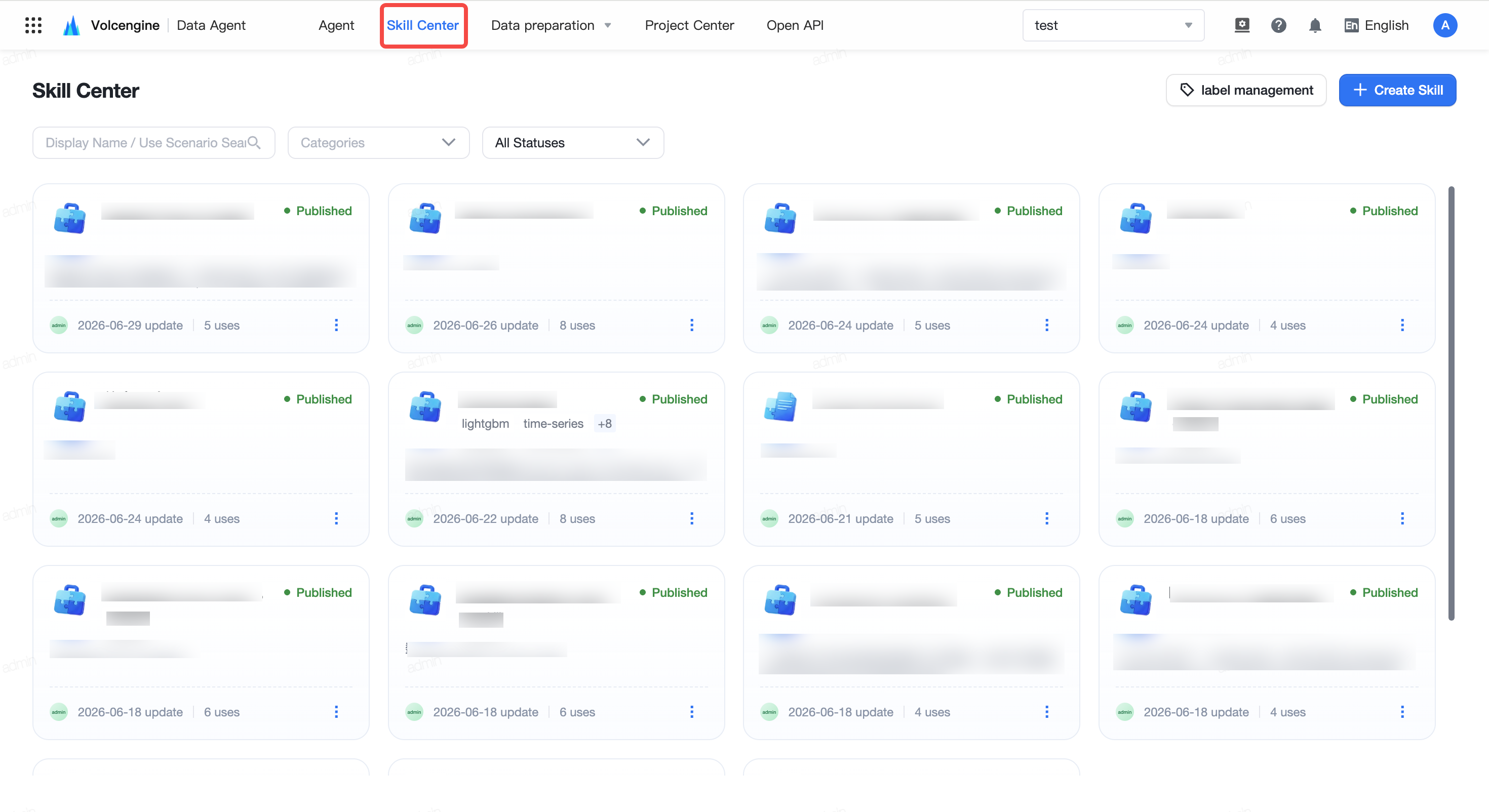Viewport: 1489px width, 812px height.
Task: Open the notifications bell icon
Action: [1315, 25]
